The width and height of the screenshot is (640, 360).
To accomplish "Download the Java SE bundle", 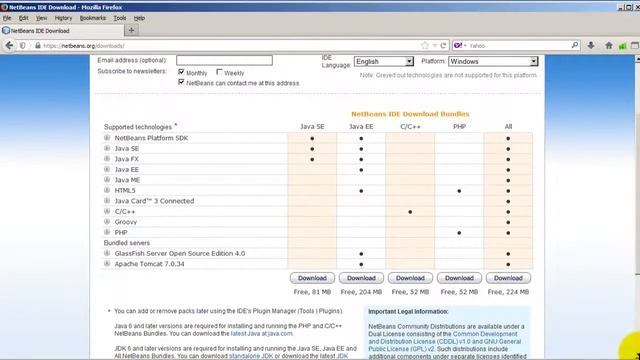I will [312, 278].
